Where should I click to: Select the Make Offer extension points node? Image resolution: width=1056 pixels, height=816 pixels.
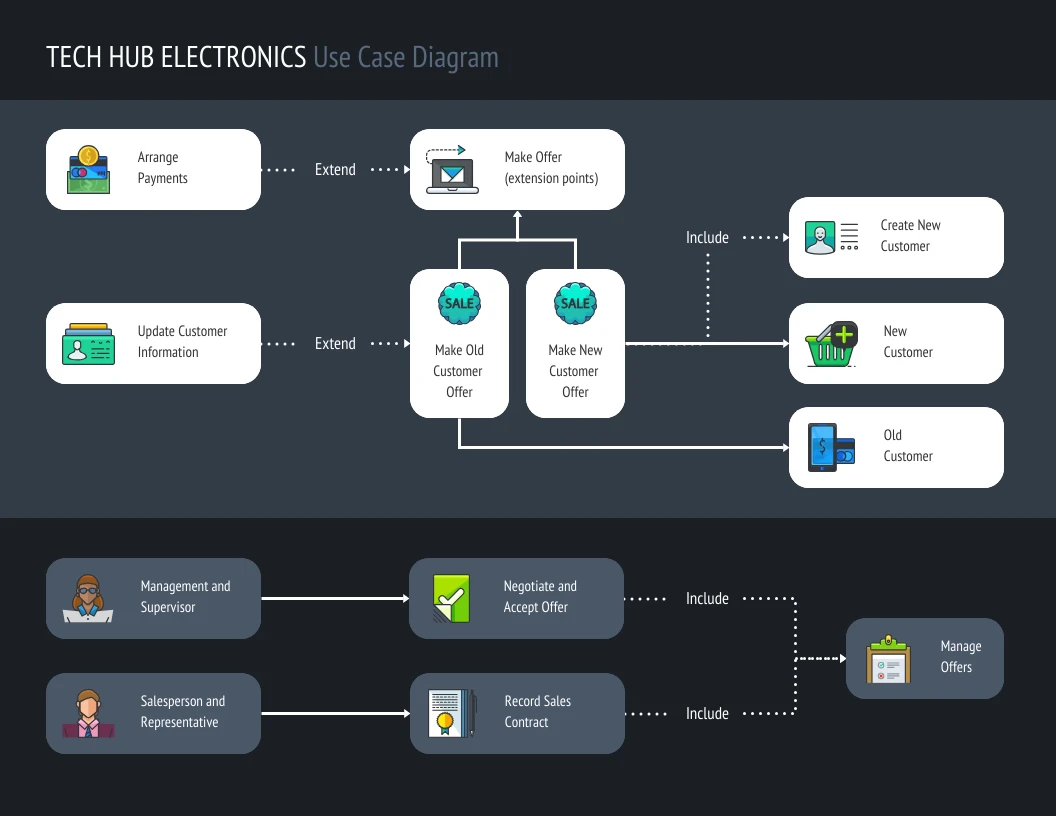(517, 169)
